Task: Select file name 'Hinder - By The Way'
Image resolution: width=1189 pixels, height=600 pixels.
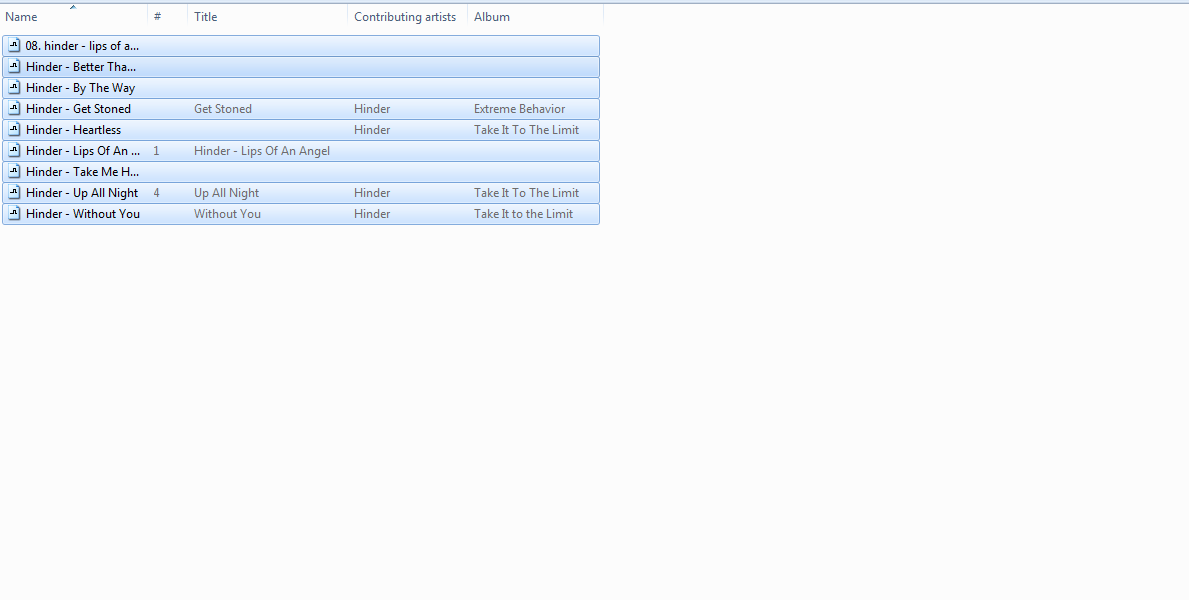Action: coord(80,88)
